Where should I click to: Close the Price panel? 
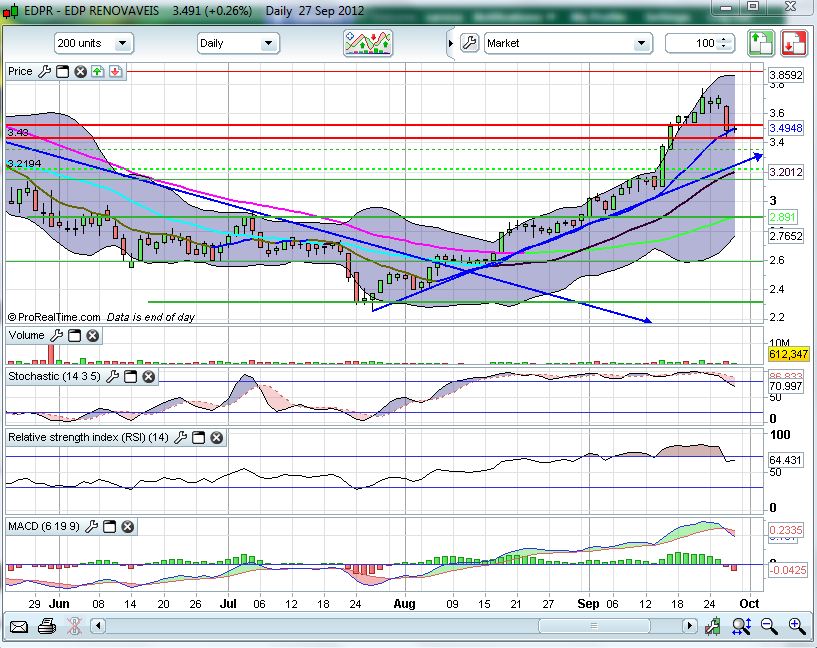pyautogui.click(x=80, y=72)
